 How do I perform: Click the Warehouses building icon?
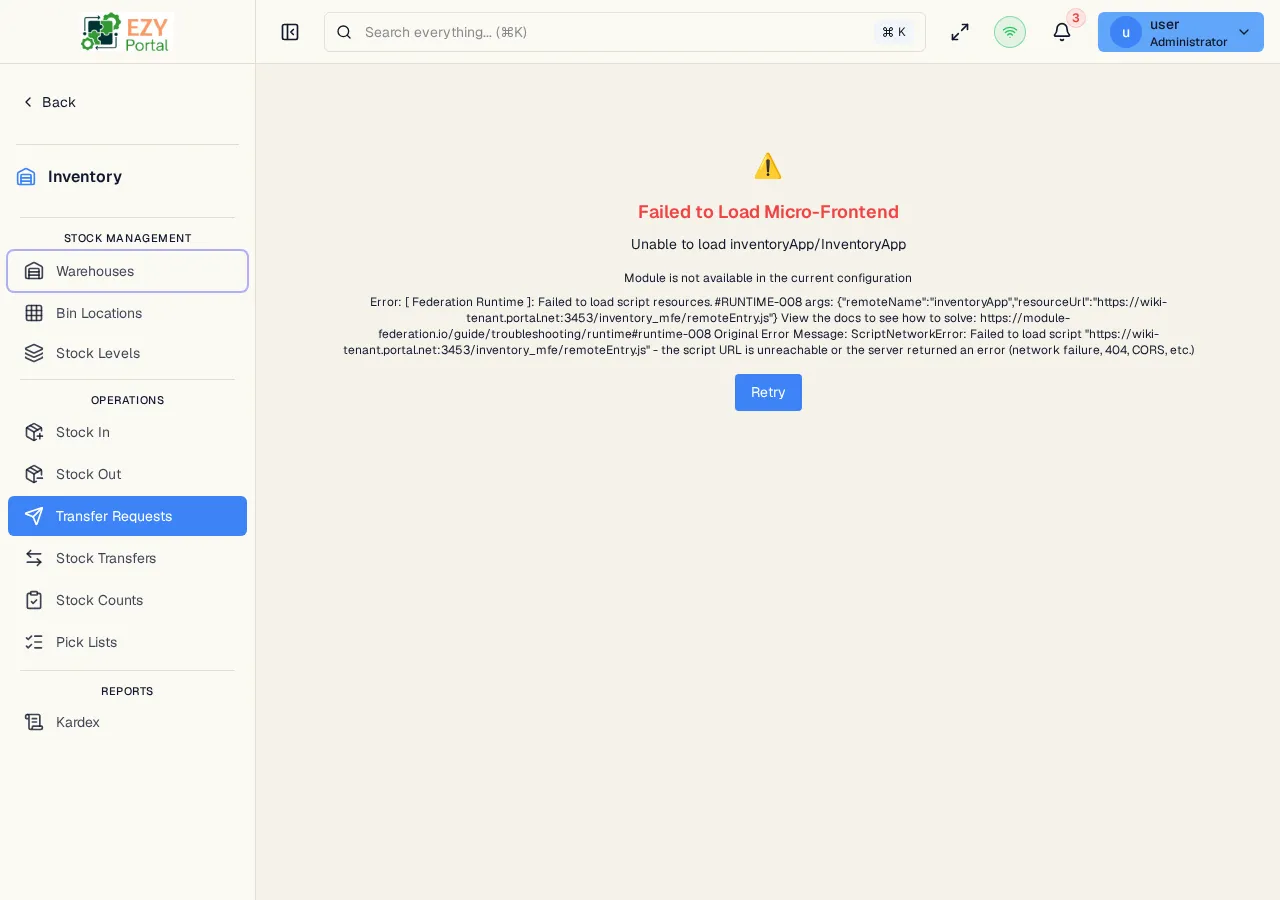click(34, 271)
